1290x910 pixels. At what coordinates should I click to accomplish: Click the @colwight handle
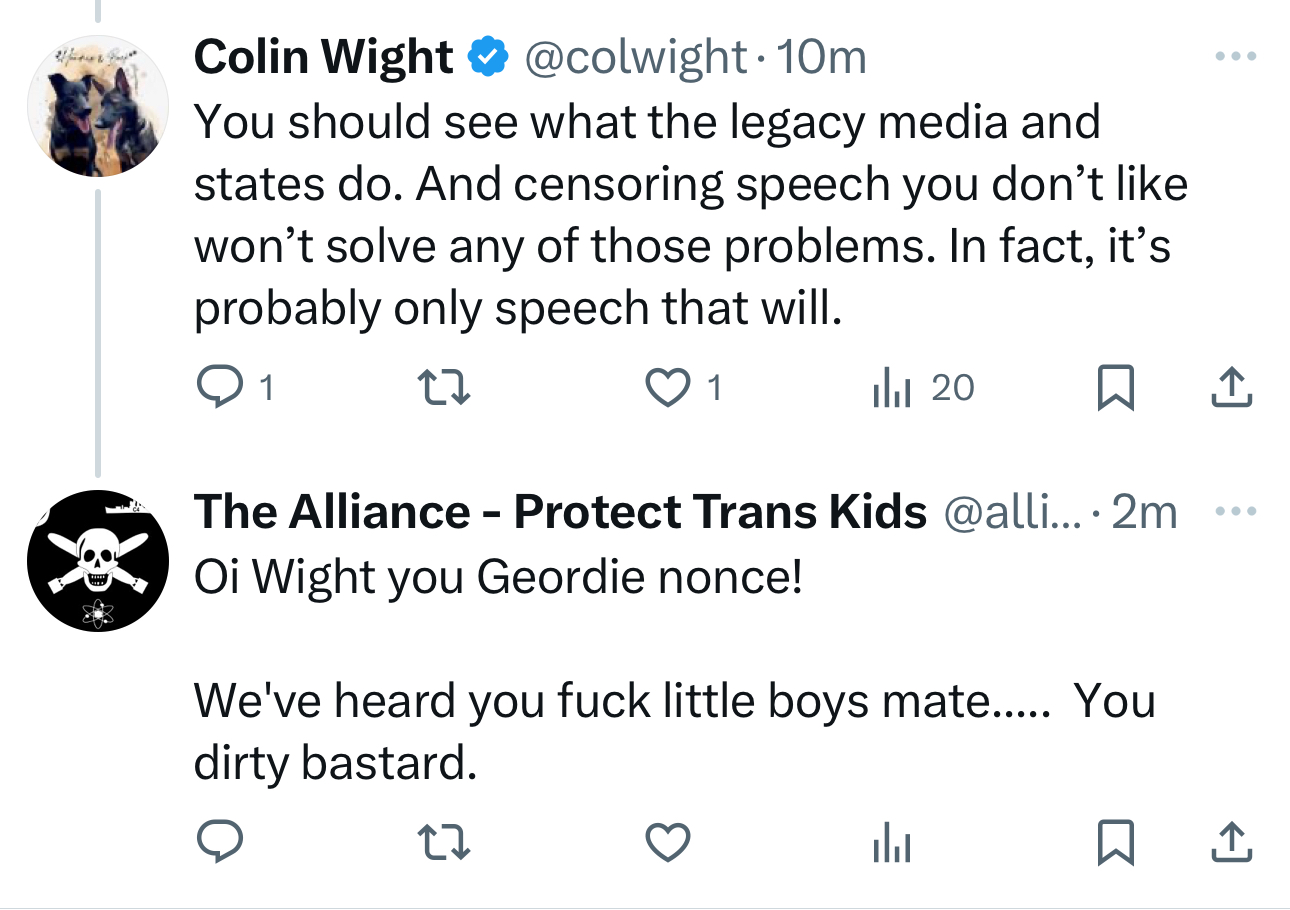636,57
